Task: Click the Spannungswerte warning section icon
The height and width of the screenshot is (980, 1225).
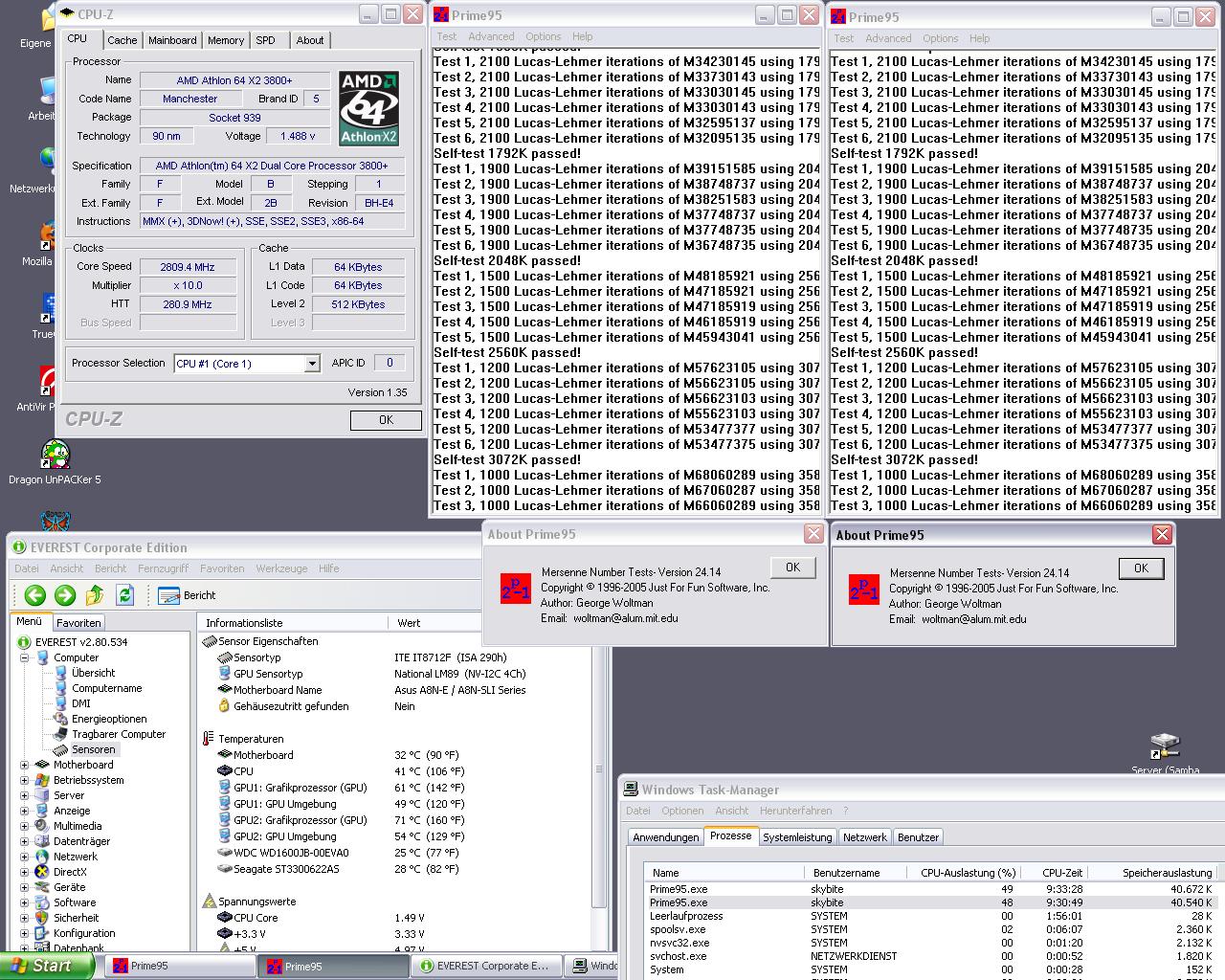Action: (210, 902)
